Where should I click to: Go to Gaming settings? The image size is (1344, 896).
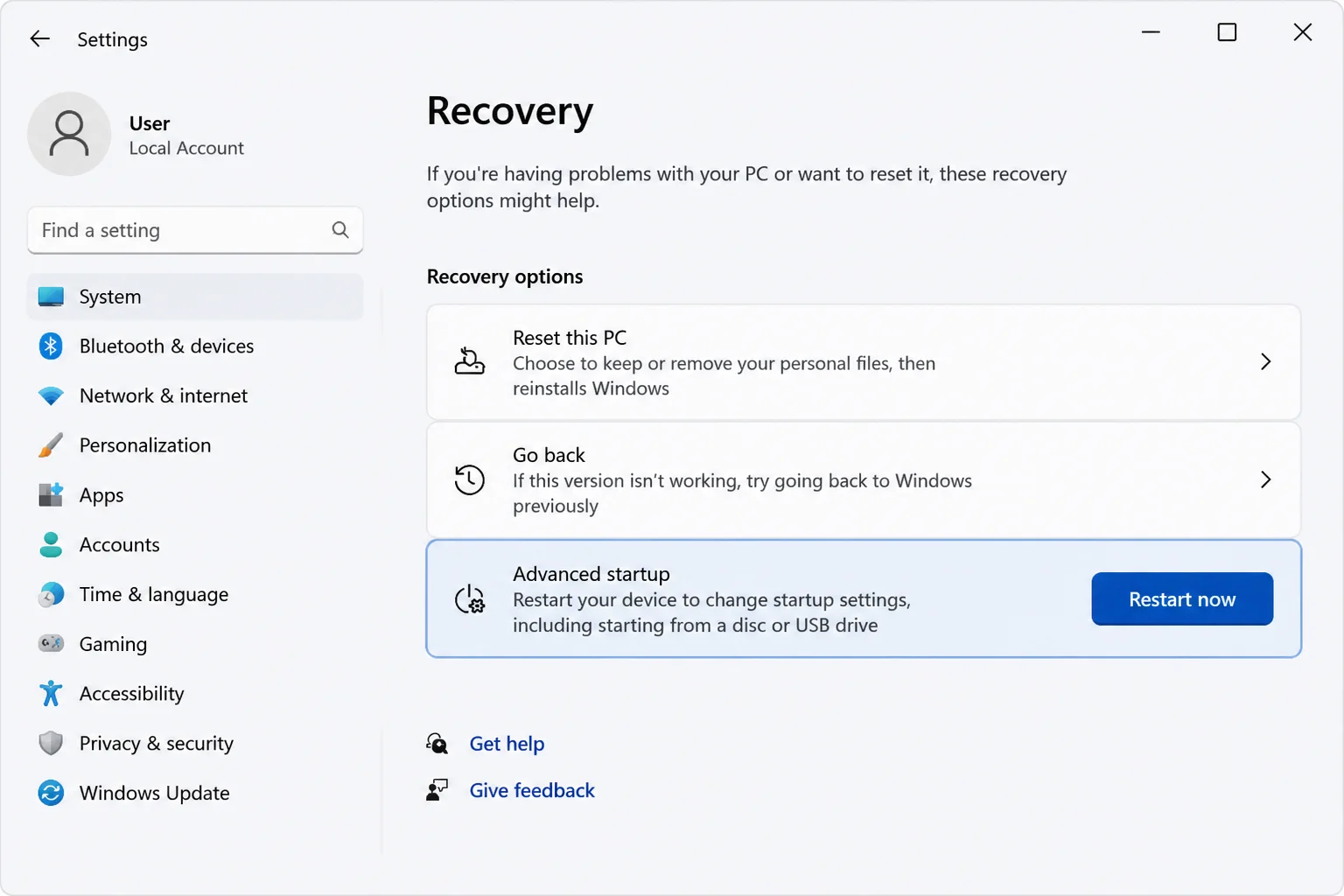pos(195,643)
